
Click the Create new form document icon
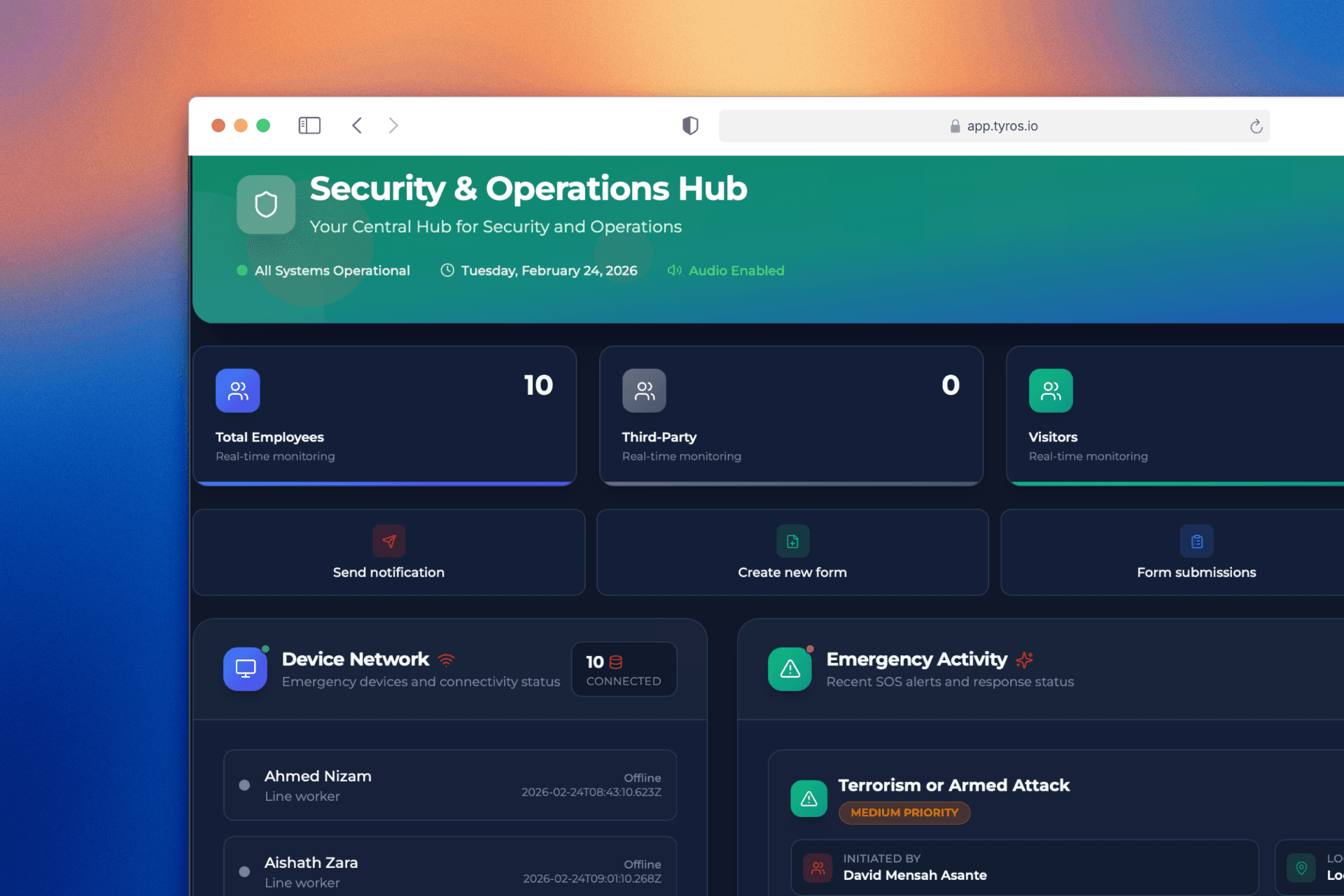[792, 541]
